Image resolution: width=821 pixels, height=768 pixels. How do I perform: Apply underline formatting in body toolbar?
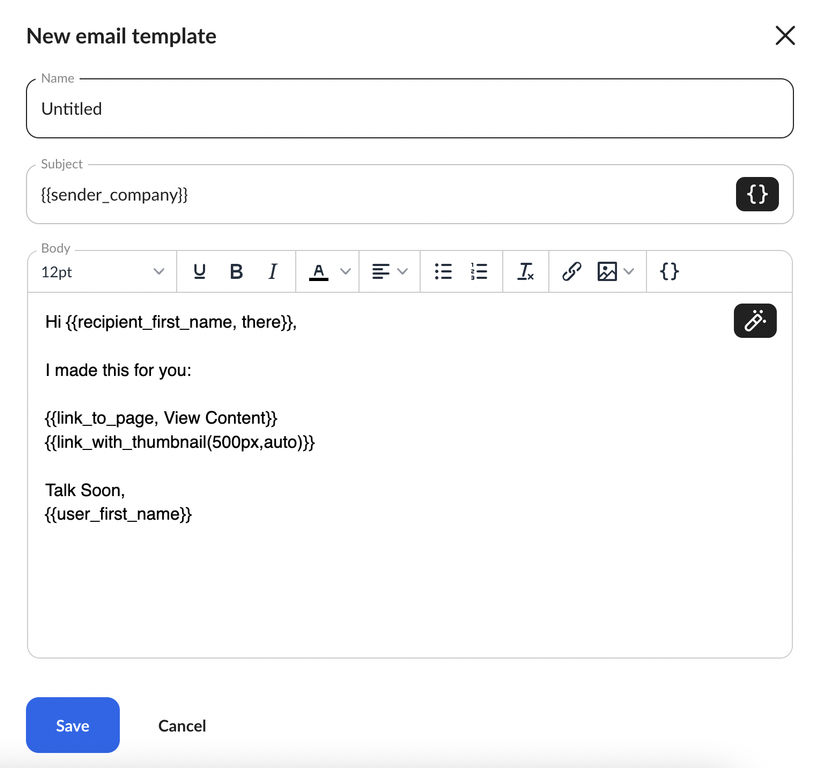[x=199, y=272]
